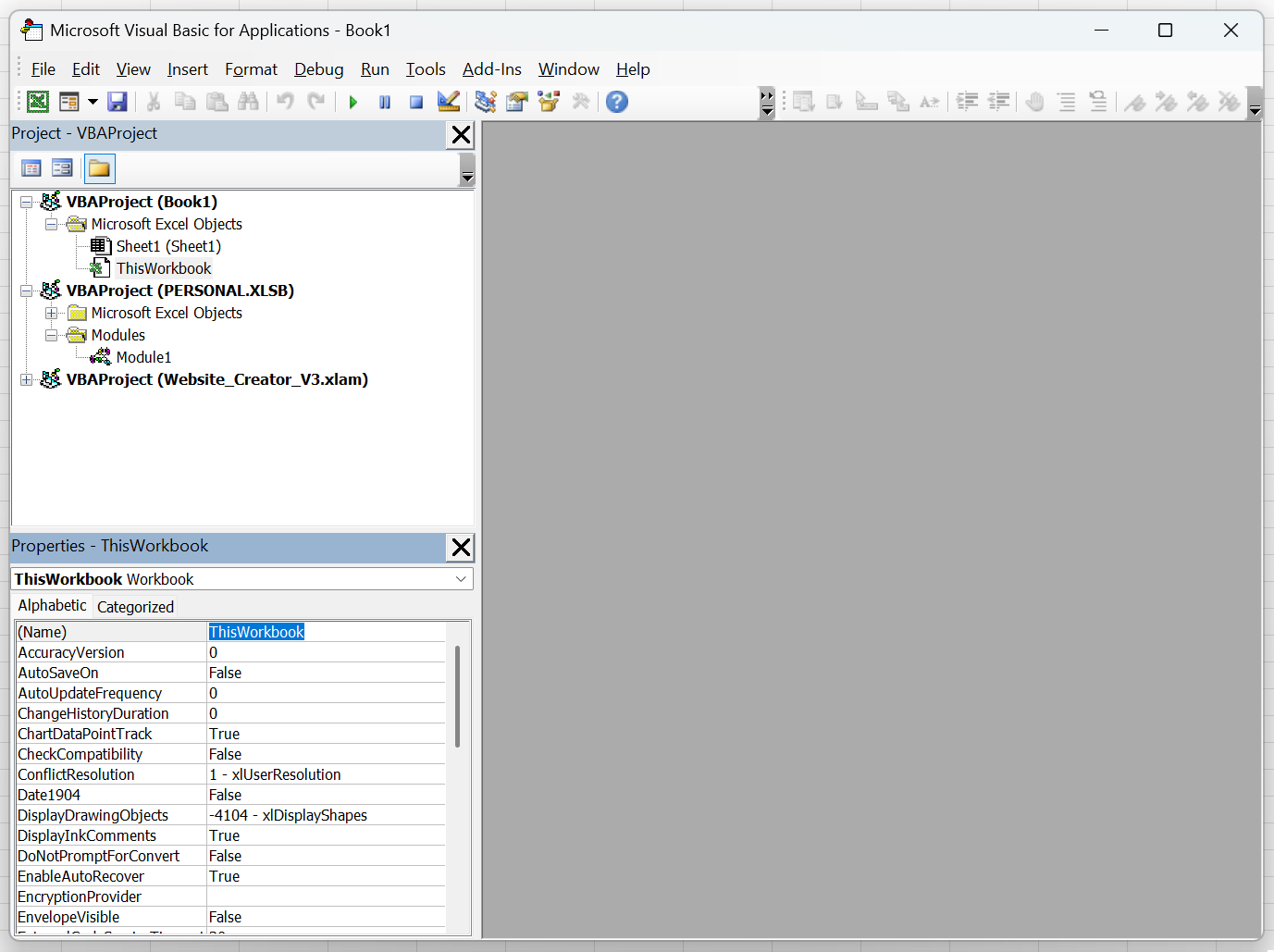
Task: Click the Comment Block icon
Action: pyautogui.click(x=1067, y=102)
